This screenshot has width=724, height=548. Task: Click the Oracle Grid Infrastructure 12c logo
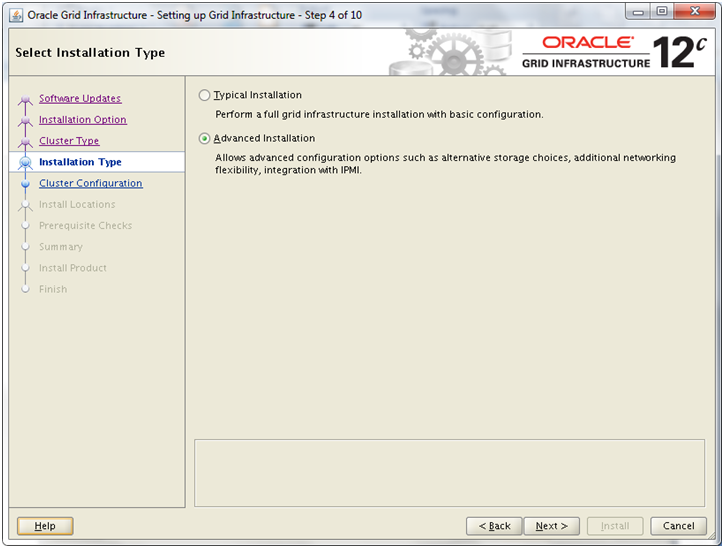[614, 52]
